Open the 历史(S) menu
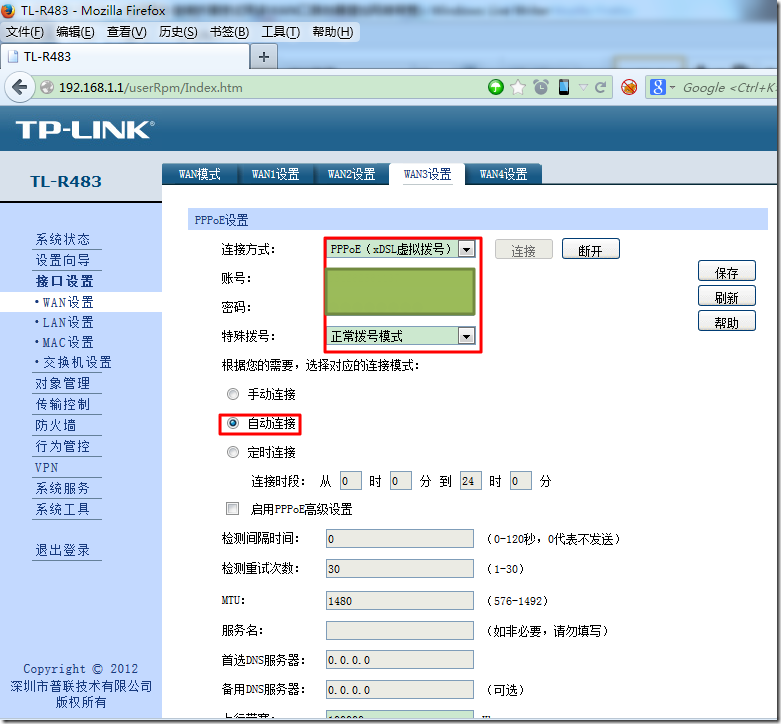The height and width of the screenshot is (724, 781). tap(178, 32)
